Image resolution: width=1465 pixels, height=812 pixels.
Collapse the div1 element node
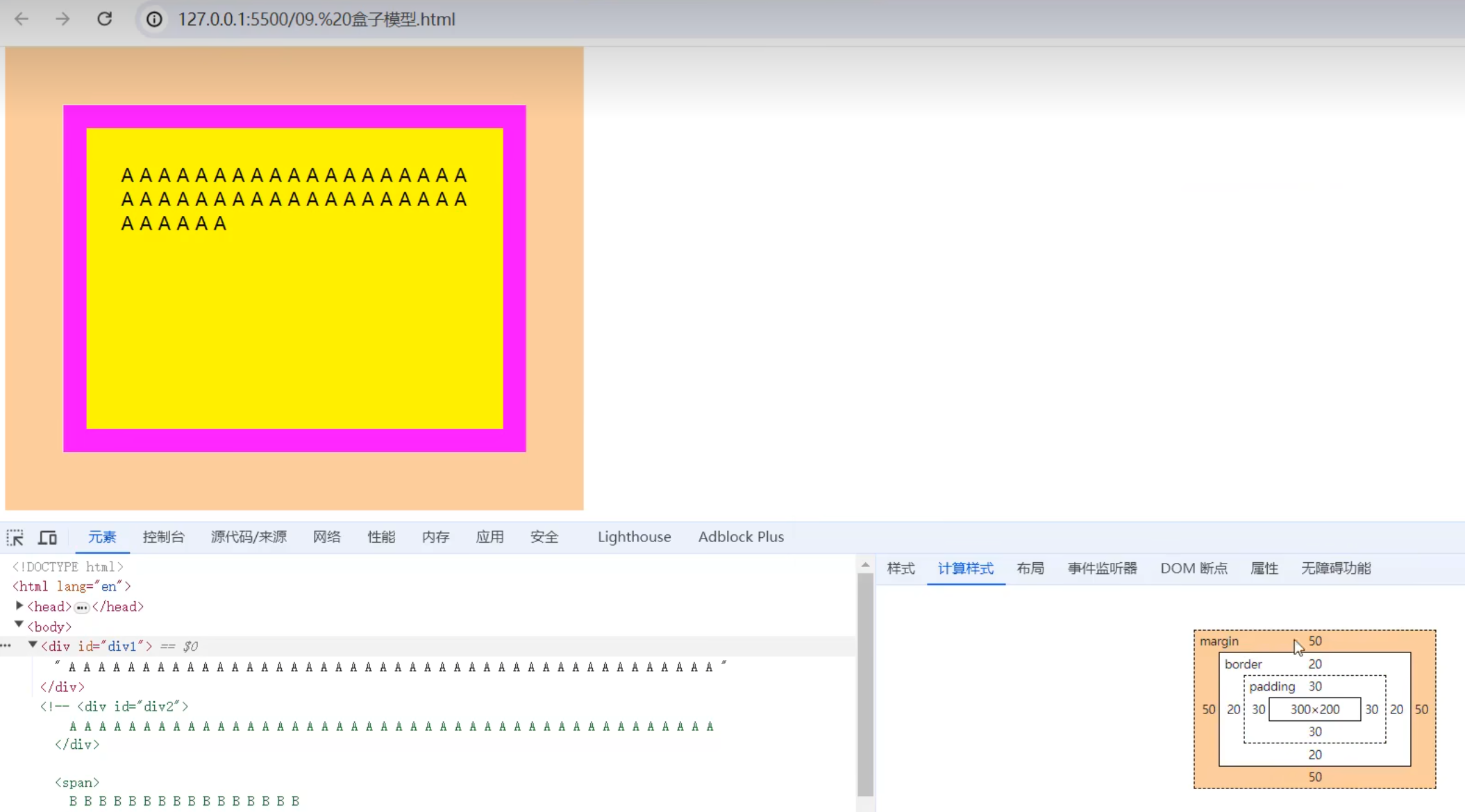click(33, 645)
